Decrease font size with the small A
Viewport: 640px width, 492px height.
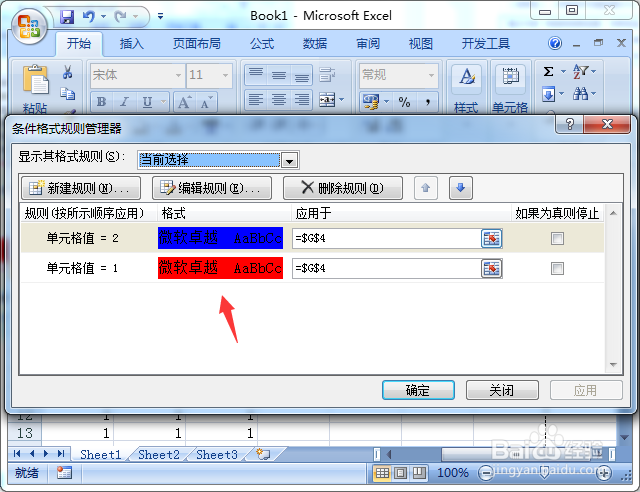click(206, 102)
